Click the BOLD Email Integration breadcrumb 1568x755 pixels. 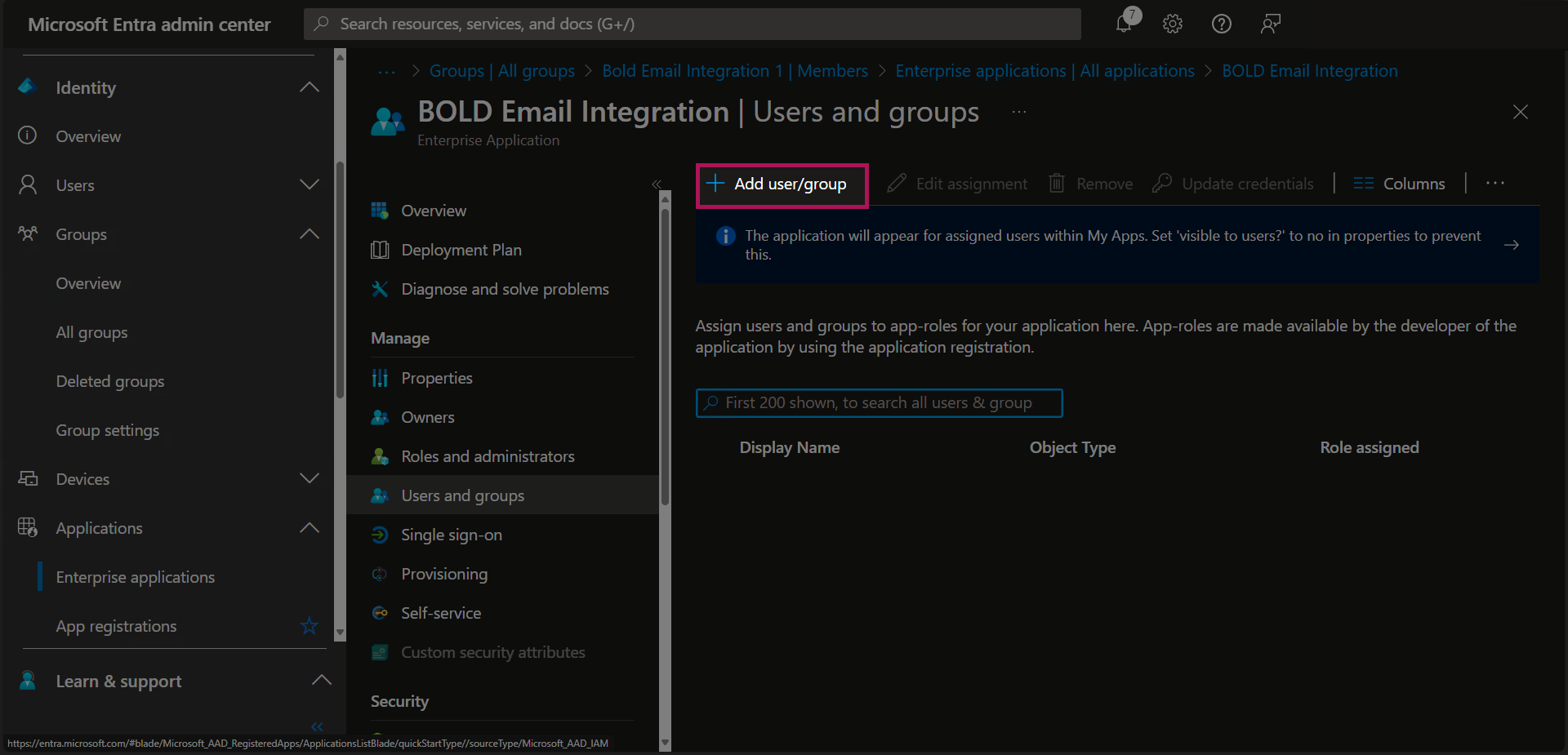[1310, 71]
